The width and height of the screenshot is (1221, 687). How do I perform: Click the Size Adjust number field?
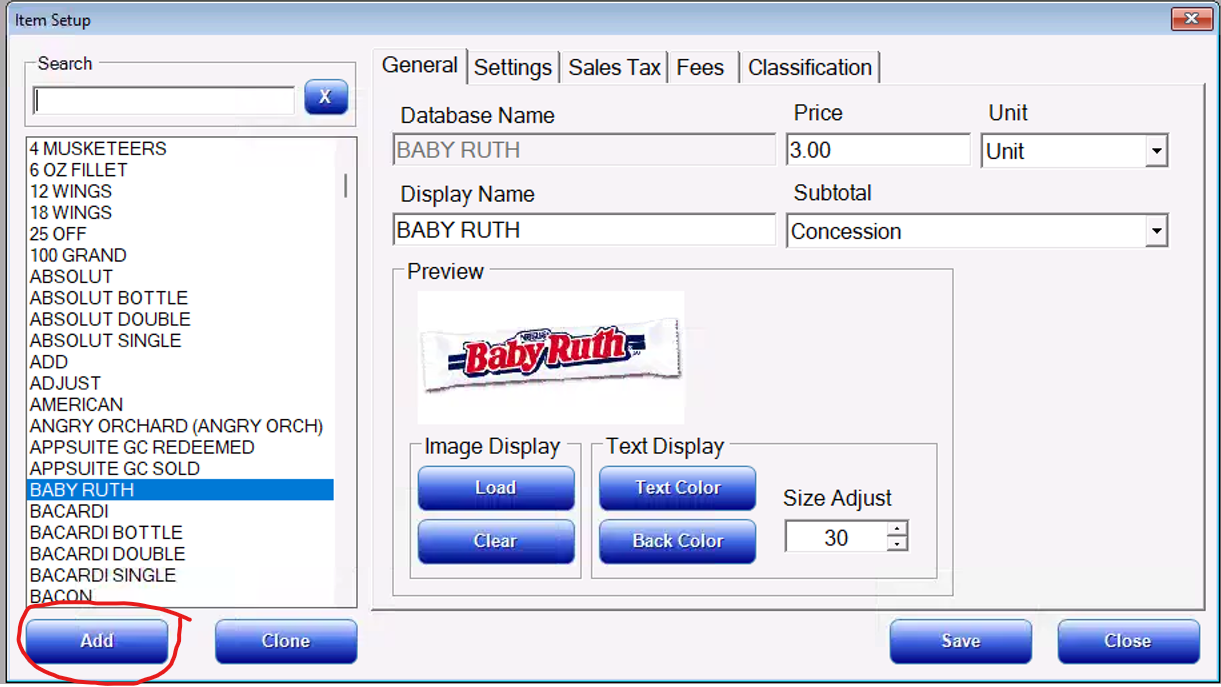pyautogui.click(x=836, y=538)
